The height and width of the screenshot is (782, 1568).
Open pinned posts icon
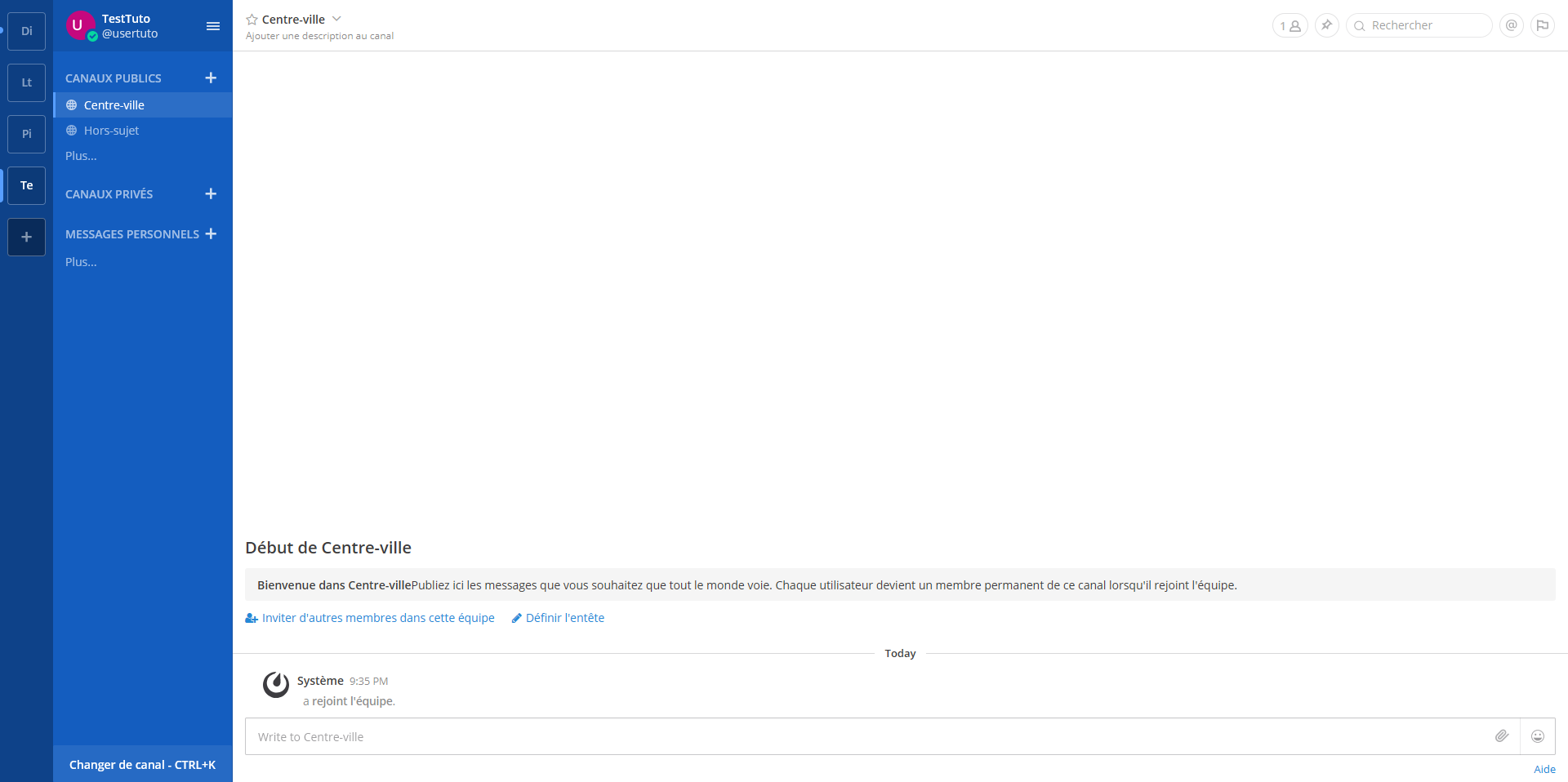tap(1326, 25)
